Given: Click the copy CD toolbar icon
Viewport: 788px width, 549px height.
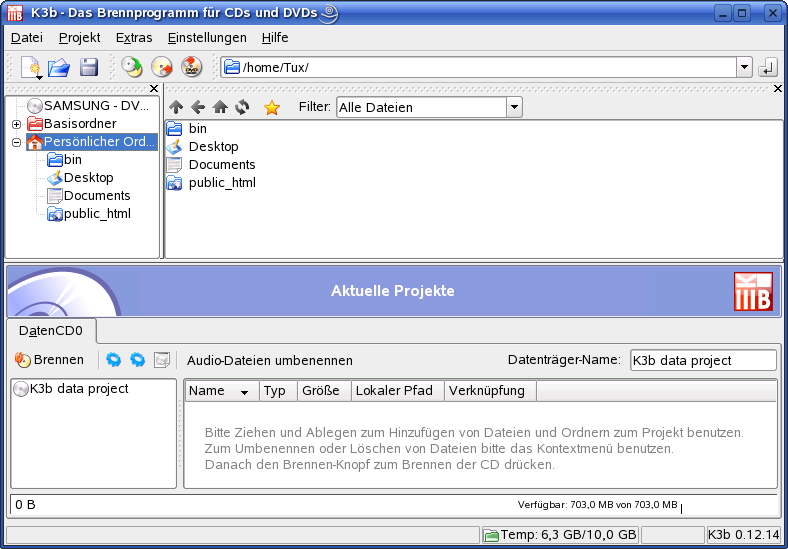Looking at the screenshot, I should click(132, 67).
